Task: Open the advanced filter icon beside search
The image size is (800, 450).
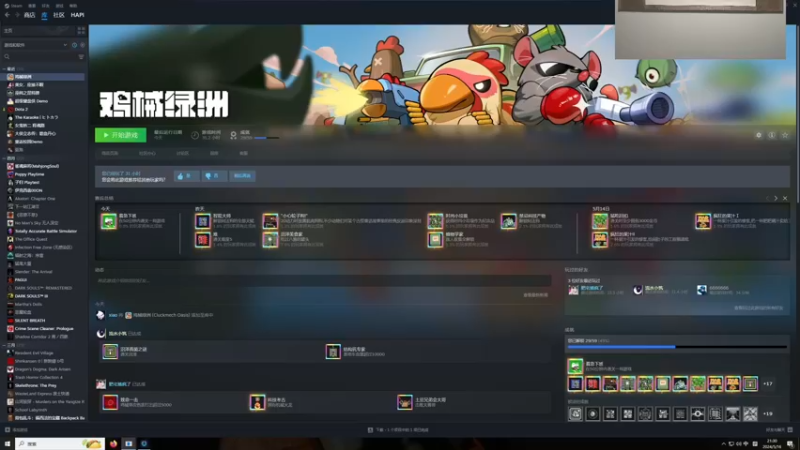Action: 81,57
